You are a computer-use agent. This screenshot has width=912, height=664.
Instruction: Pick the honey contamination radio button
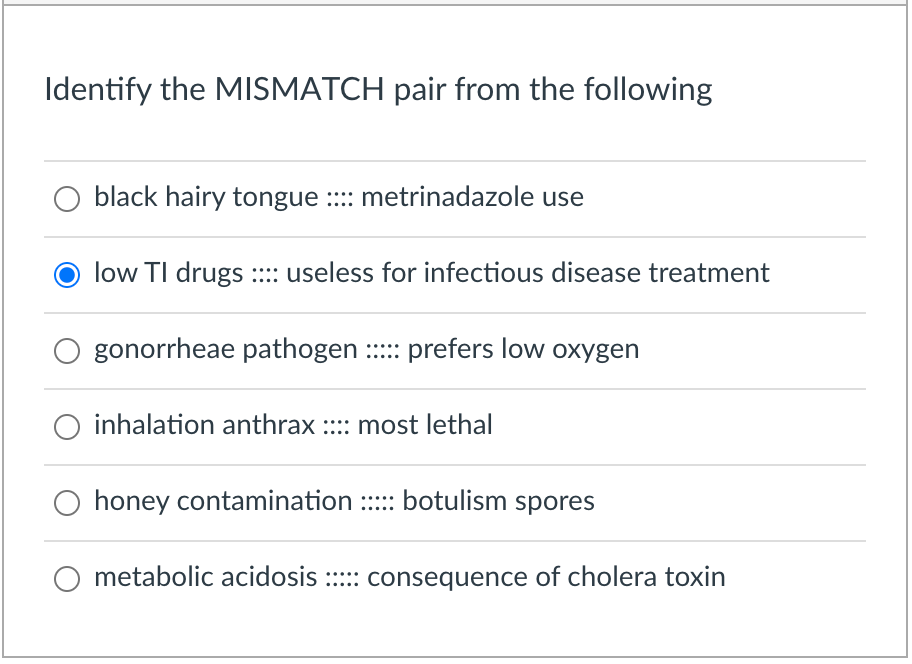pyautogui.click(x=66, y=503)
